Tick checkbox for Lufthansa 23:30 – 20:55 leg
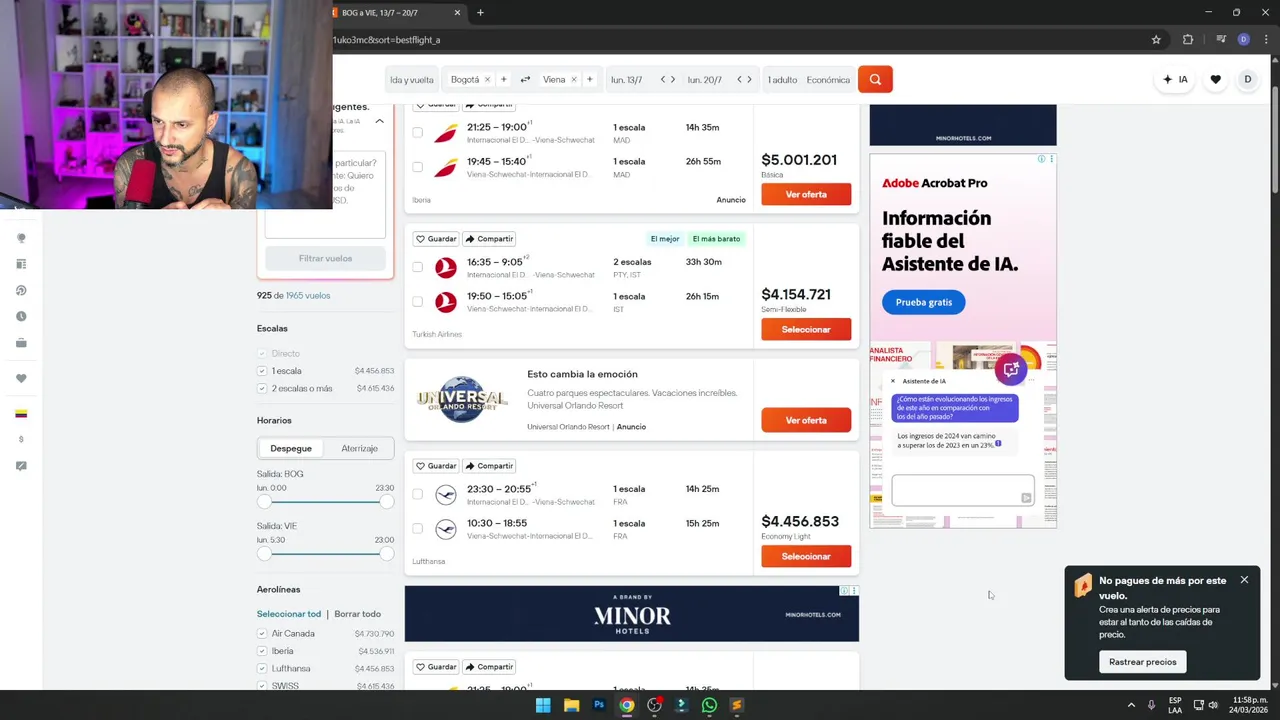 [418, 494]
